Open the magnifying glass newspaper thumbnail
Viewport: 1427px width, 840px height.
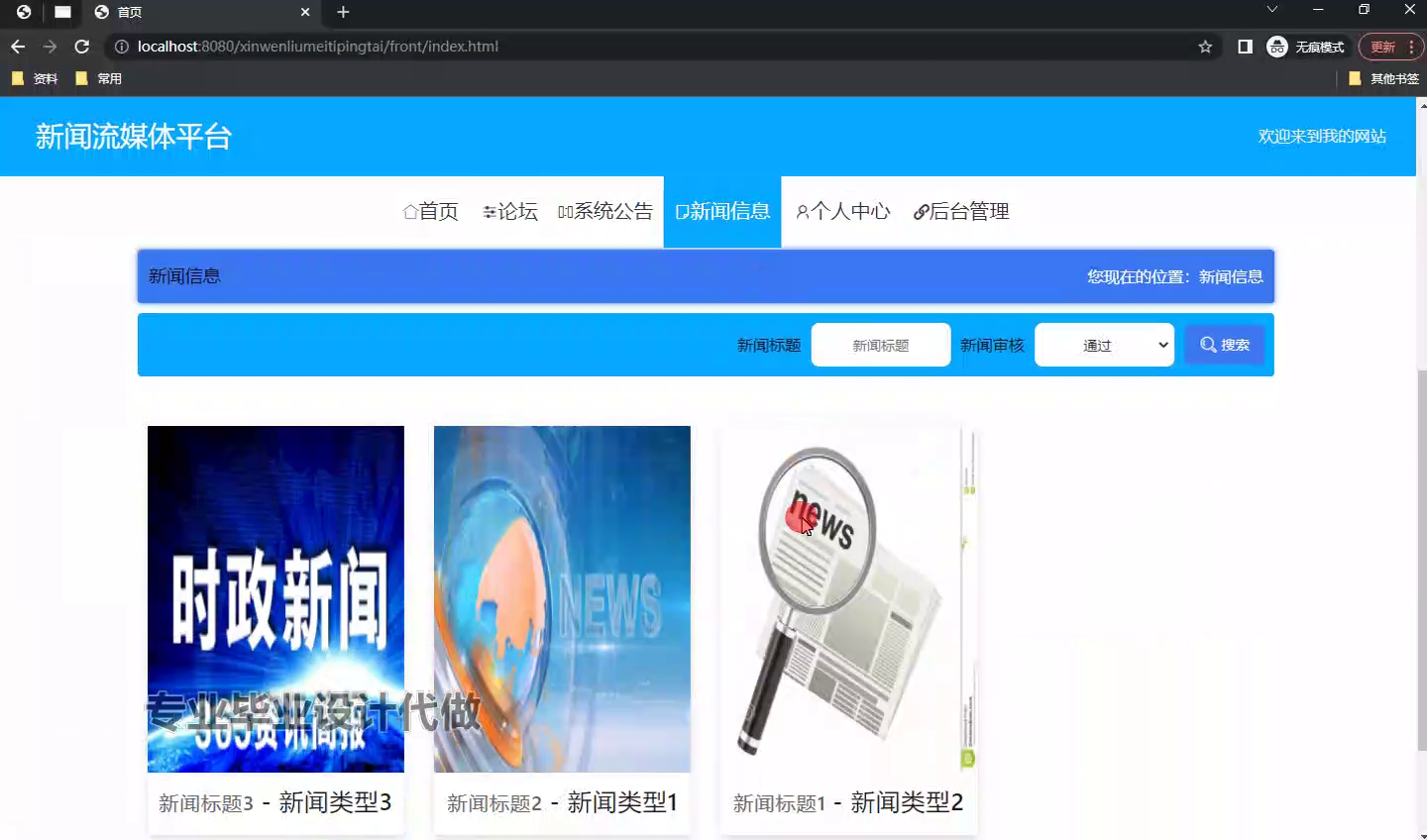click(x=849, y=598)
